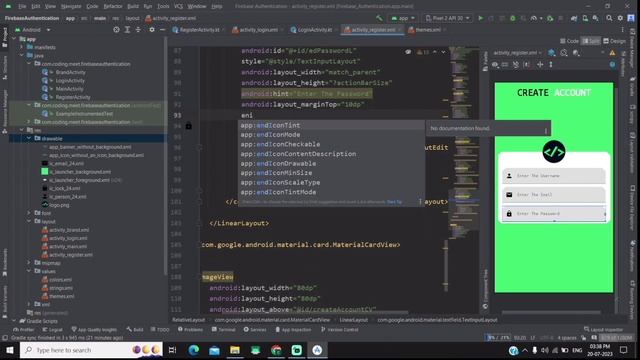Click the Debug app bug icon
The image size is (640, 360).
click(x=513, y=18)
